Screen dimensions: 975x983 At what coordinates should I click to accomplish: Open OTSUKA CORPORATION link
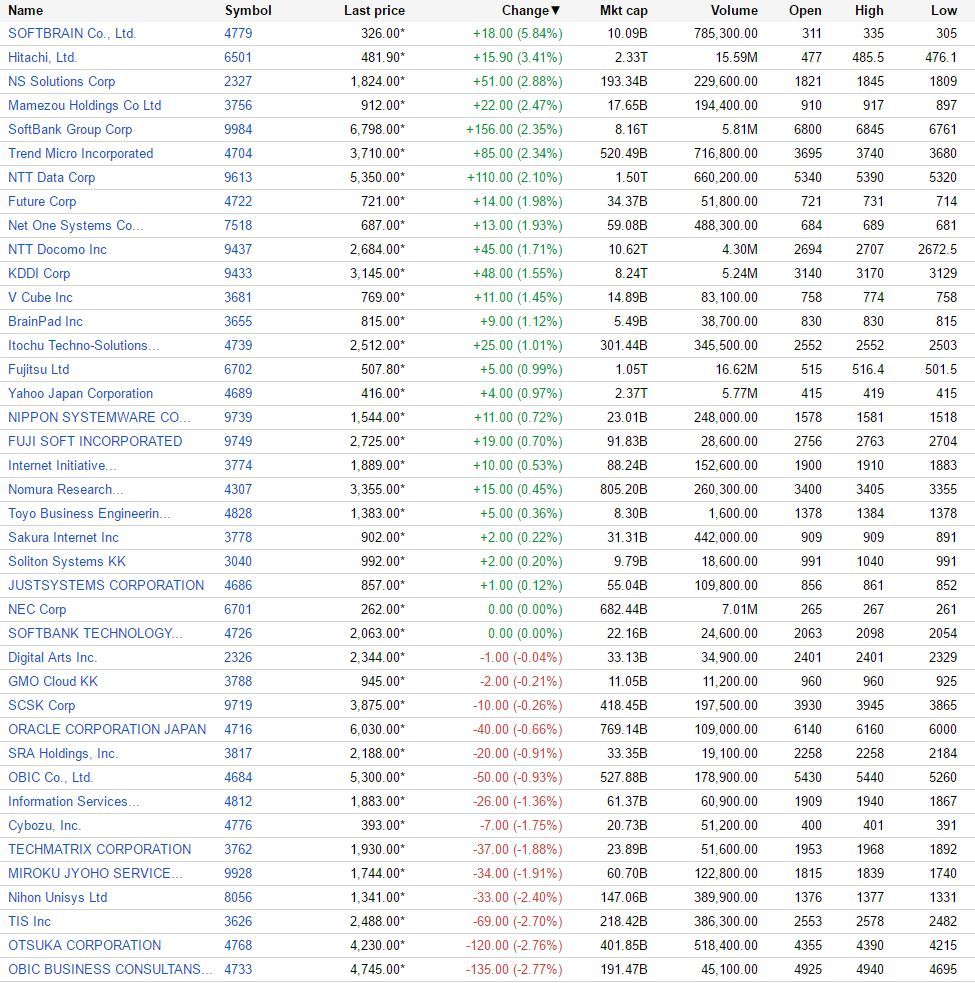pyautogui.click(x=85, y=945)
